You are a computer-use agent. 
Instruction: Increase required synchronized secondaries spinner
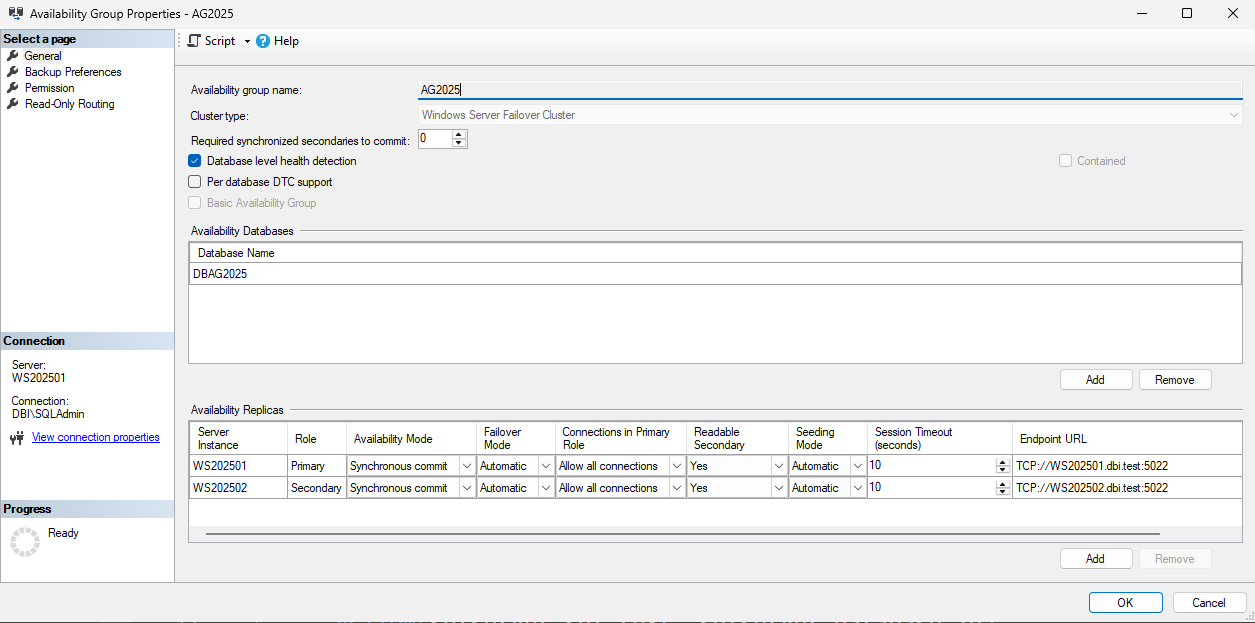point(459,135)
